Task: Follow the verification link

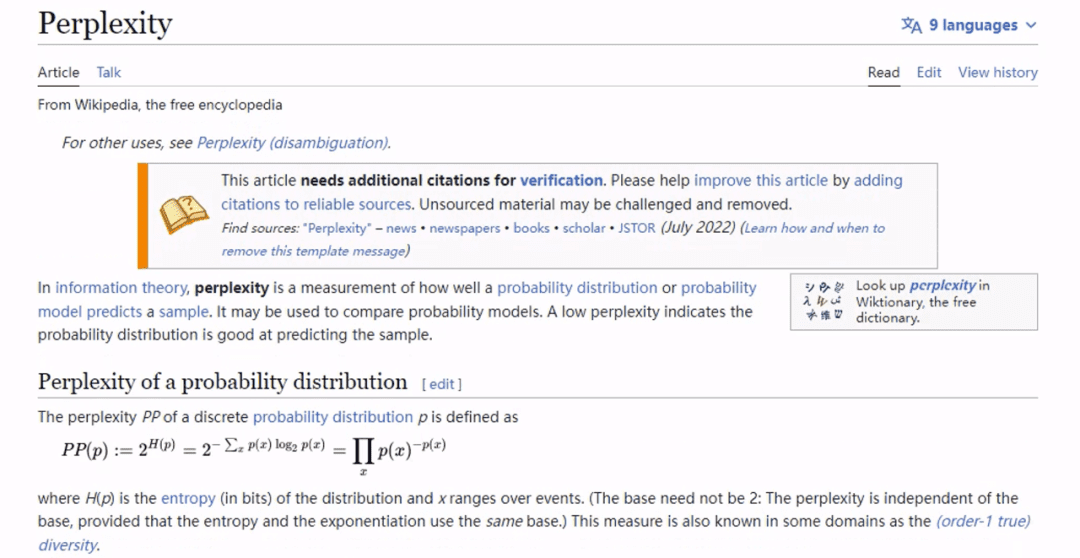Action: [x=561, y=180]
